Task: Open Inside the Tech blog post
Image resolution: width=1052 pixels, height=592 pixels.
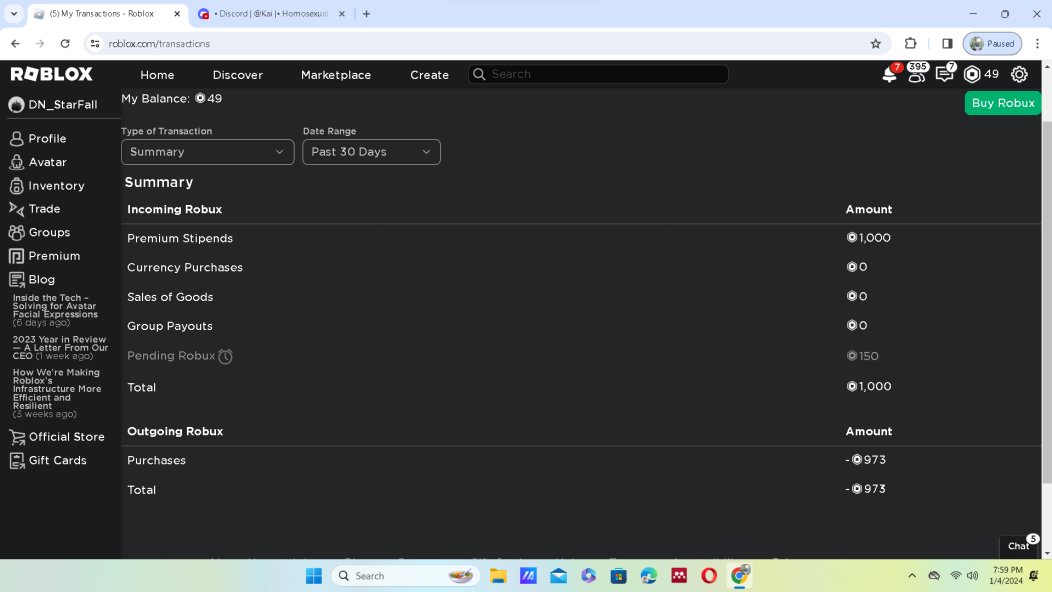Action: tap(55, 310)
